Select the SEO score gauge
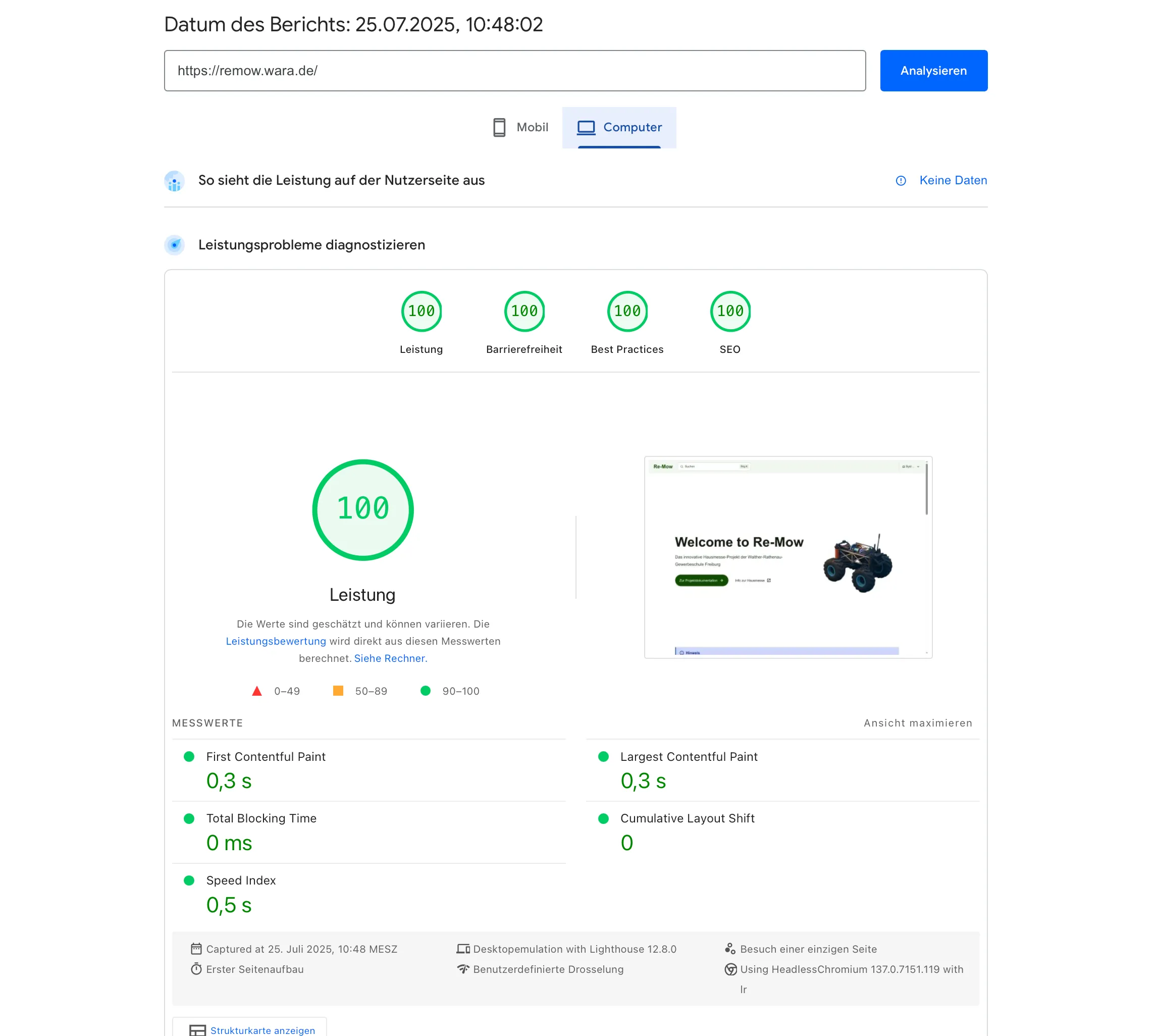 (729, 312)
